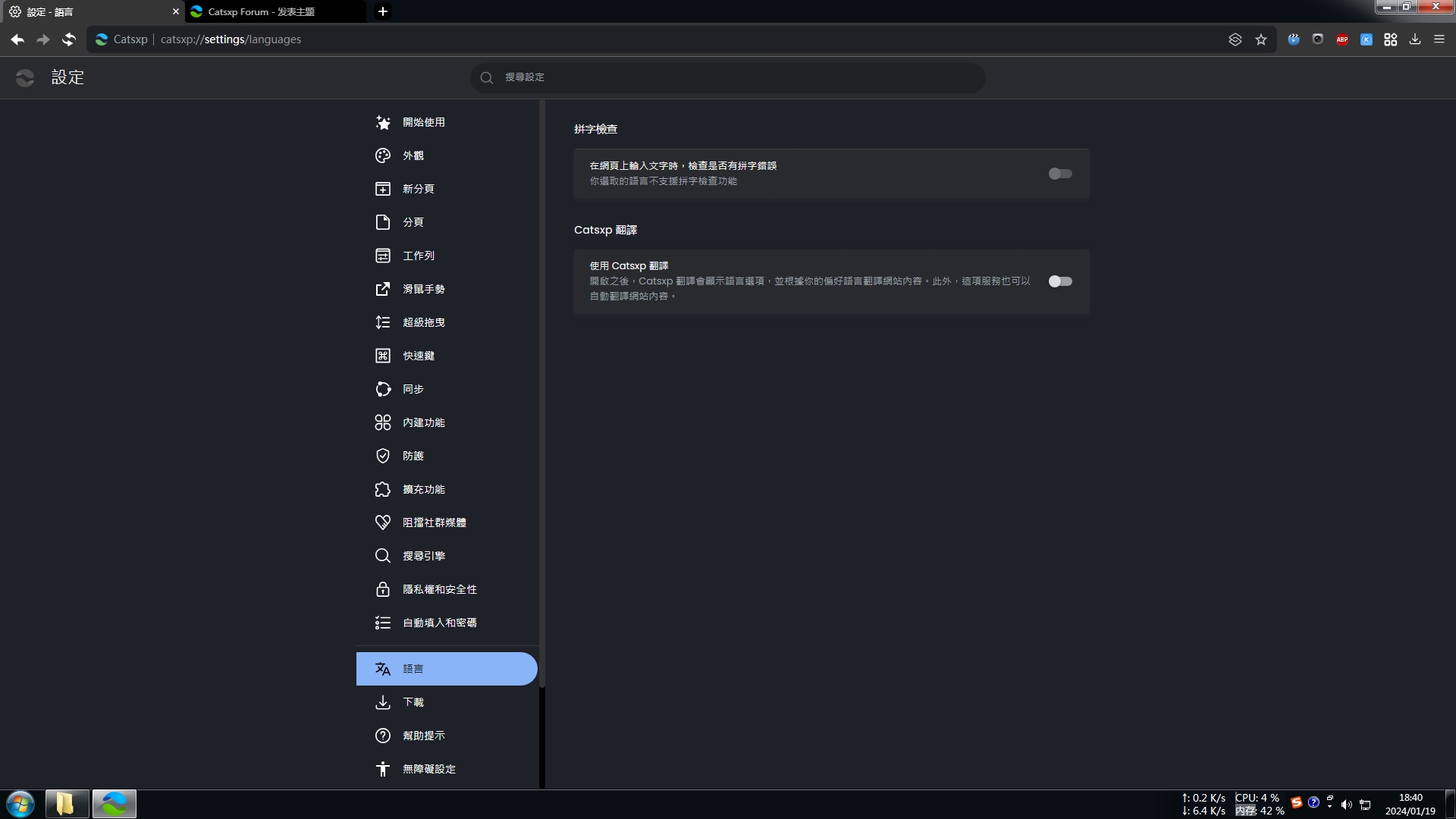Click the 搜尋設定 search settings field
Image resolution: width=1456 pixels, height=819 pixels.
[x=728, y=77]
